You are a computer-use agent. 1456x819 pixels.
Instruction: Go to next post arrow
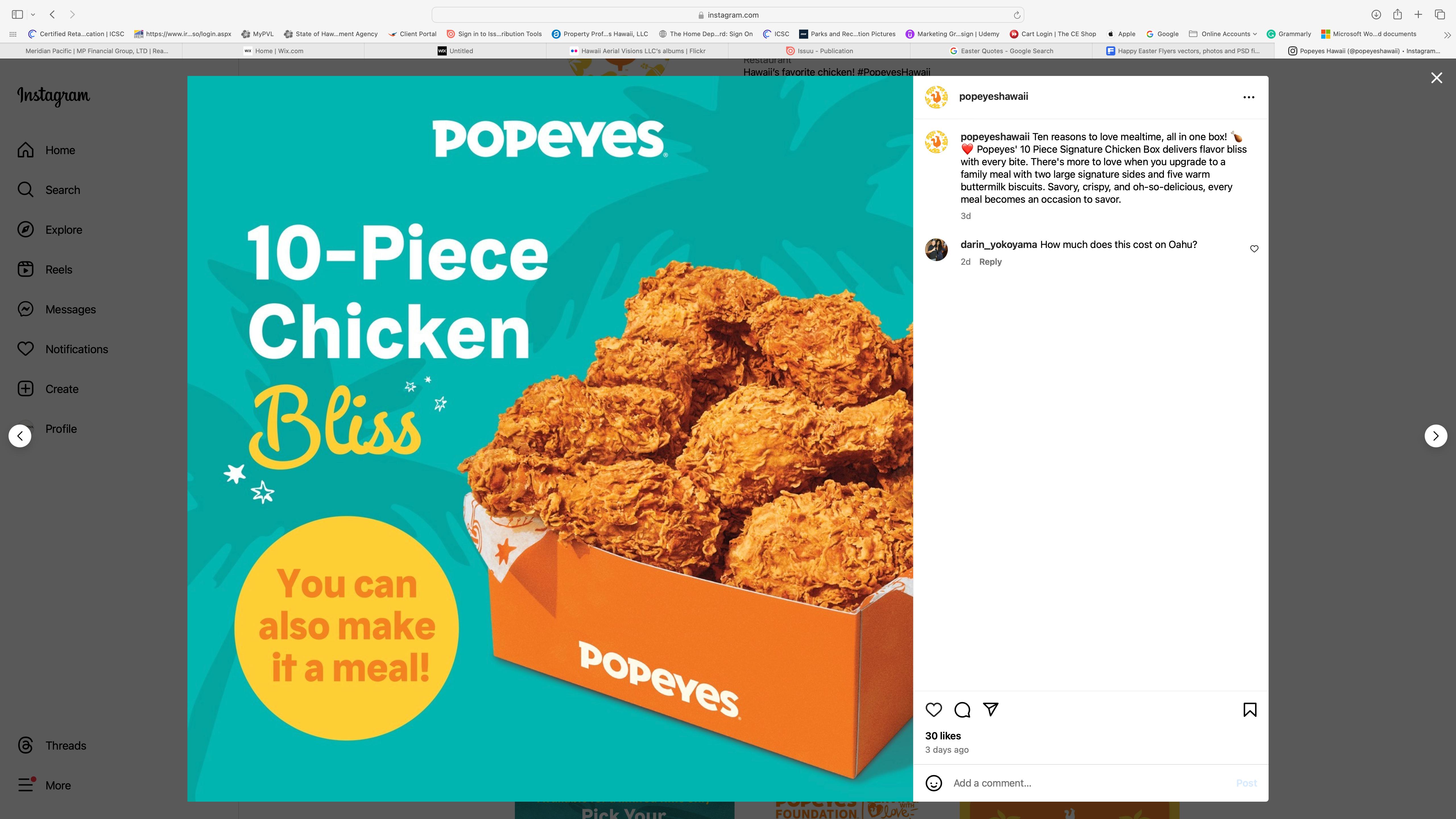(1436, 436)
